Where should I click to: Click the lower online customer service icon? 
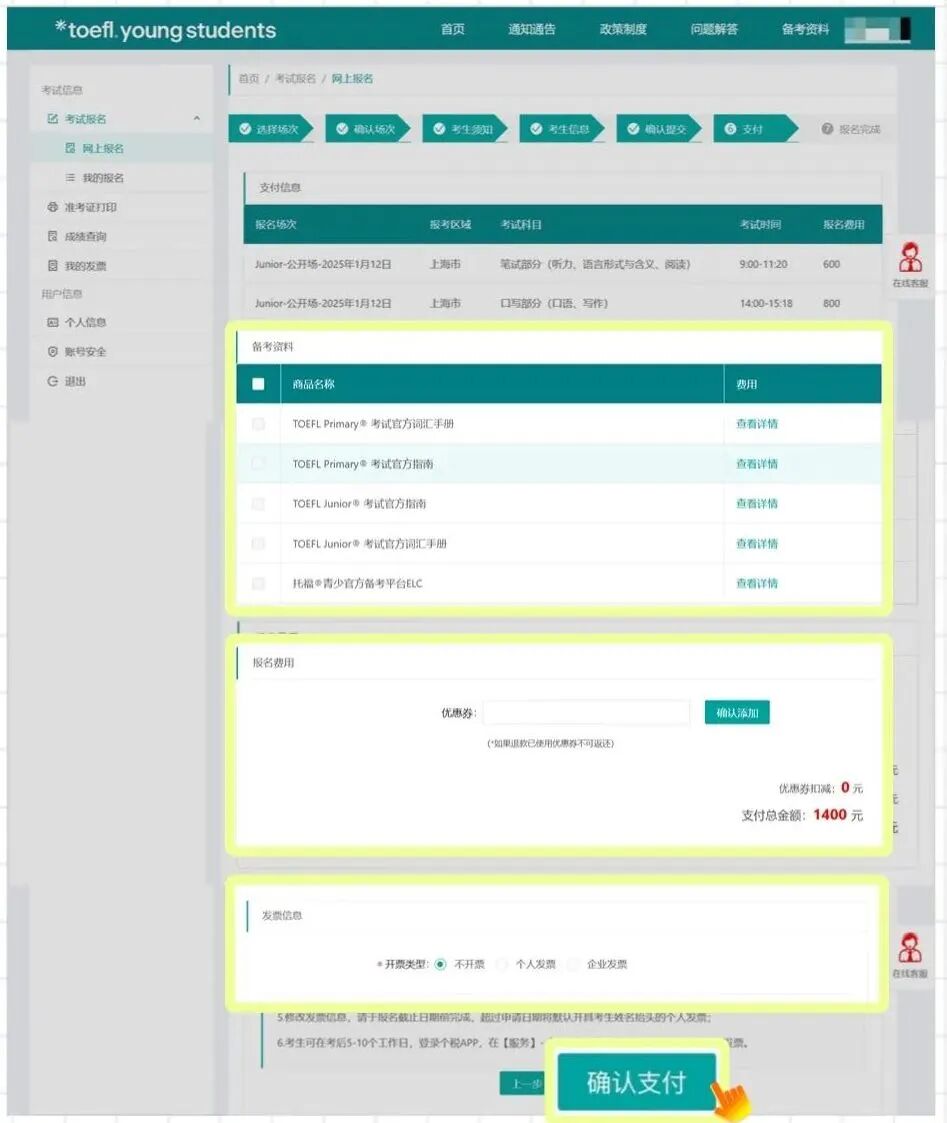point(910,947)
